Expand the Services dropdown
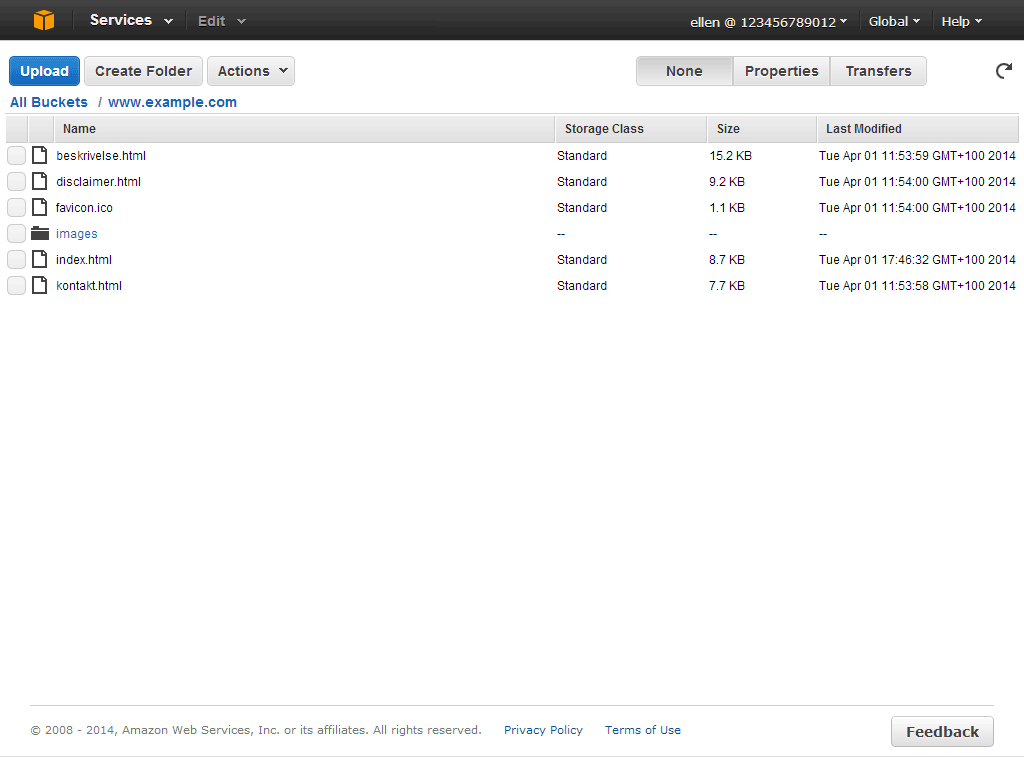 point(131,21)
